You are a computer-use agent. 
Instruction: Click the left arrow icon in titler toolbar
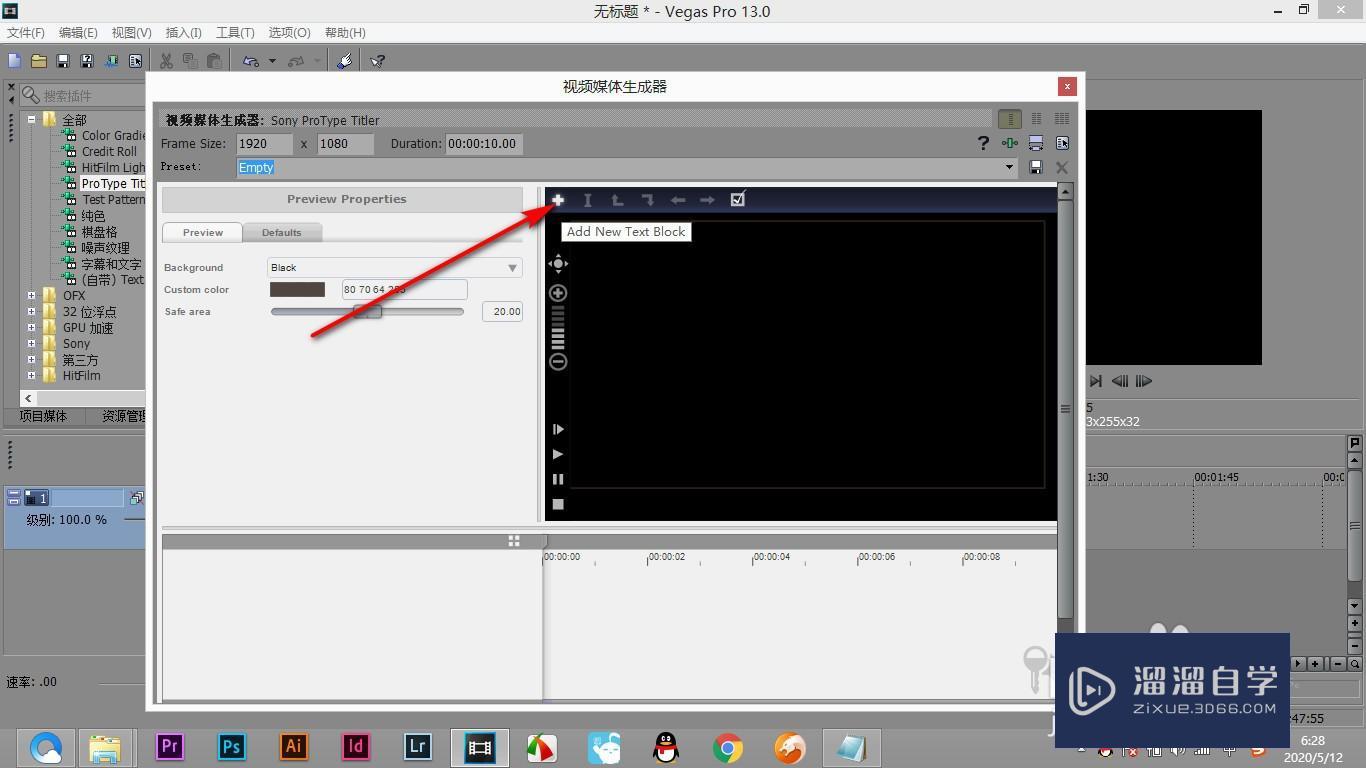coord(678,200)
